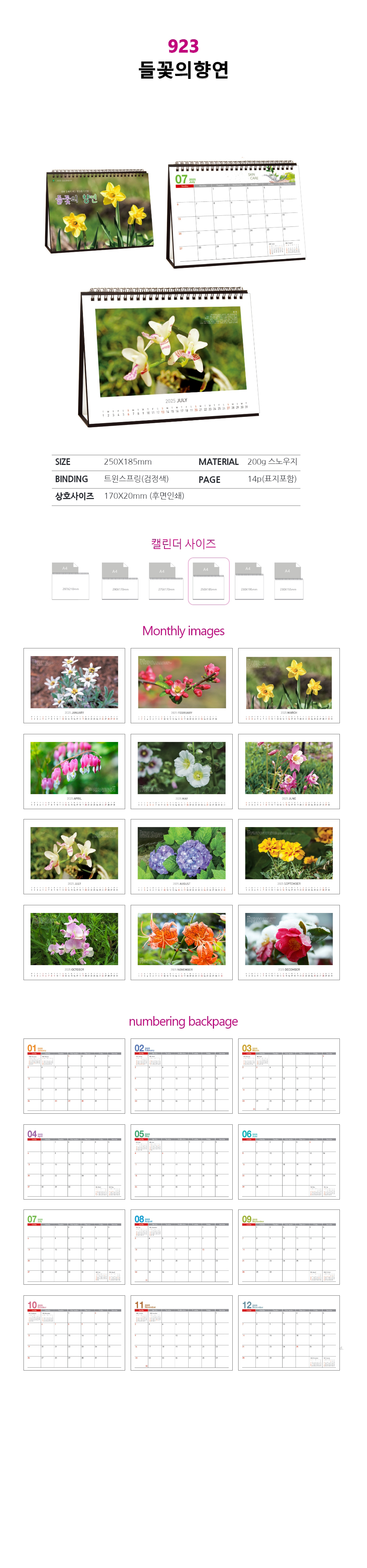Open the daffodil cover calendar photo
The width and height of the screenshot is (367, 1568).
(99, 211)
